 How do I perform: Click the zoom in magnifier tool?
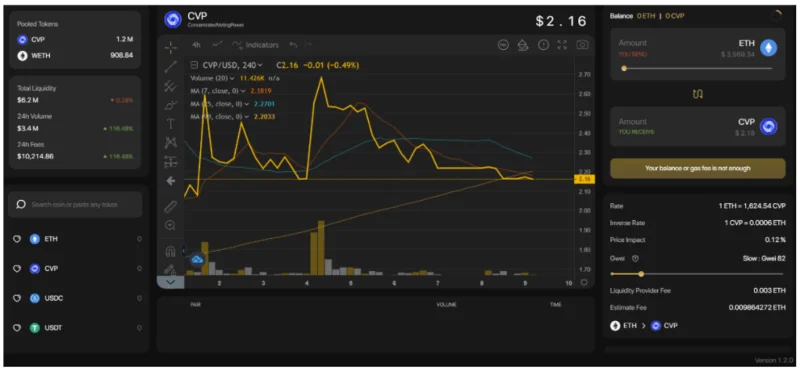[x=171, y=225]
